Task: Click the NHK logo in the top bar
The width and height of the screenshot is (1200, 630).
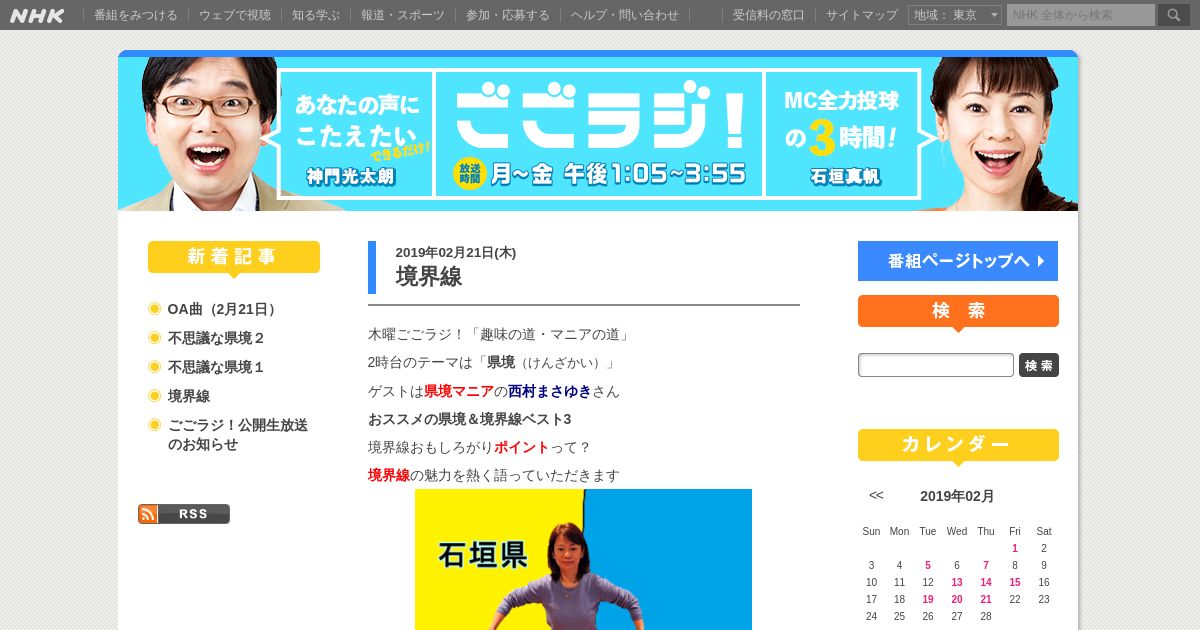Action: [37, 15]
